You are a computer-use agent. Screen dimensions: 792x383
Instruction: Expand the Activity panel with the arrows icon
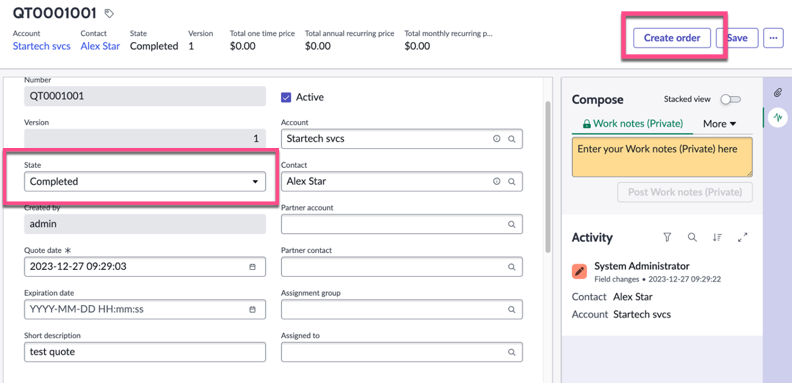[x=742, y=237]
